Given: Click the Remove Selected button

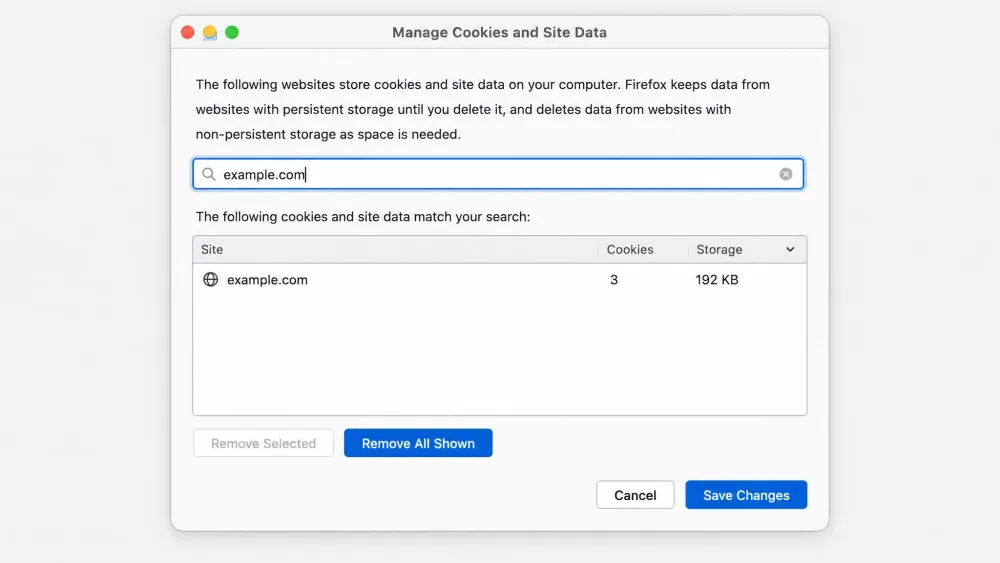Looking at the screenshot, I should click(x=263, y=443).
